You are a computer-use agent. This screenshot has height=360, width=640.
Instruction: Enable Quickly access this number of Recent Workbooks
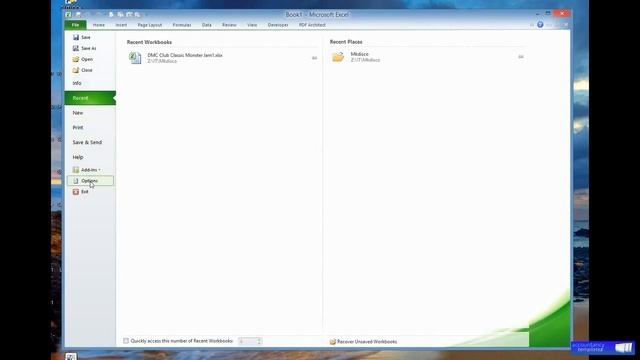point(126,341)
